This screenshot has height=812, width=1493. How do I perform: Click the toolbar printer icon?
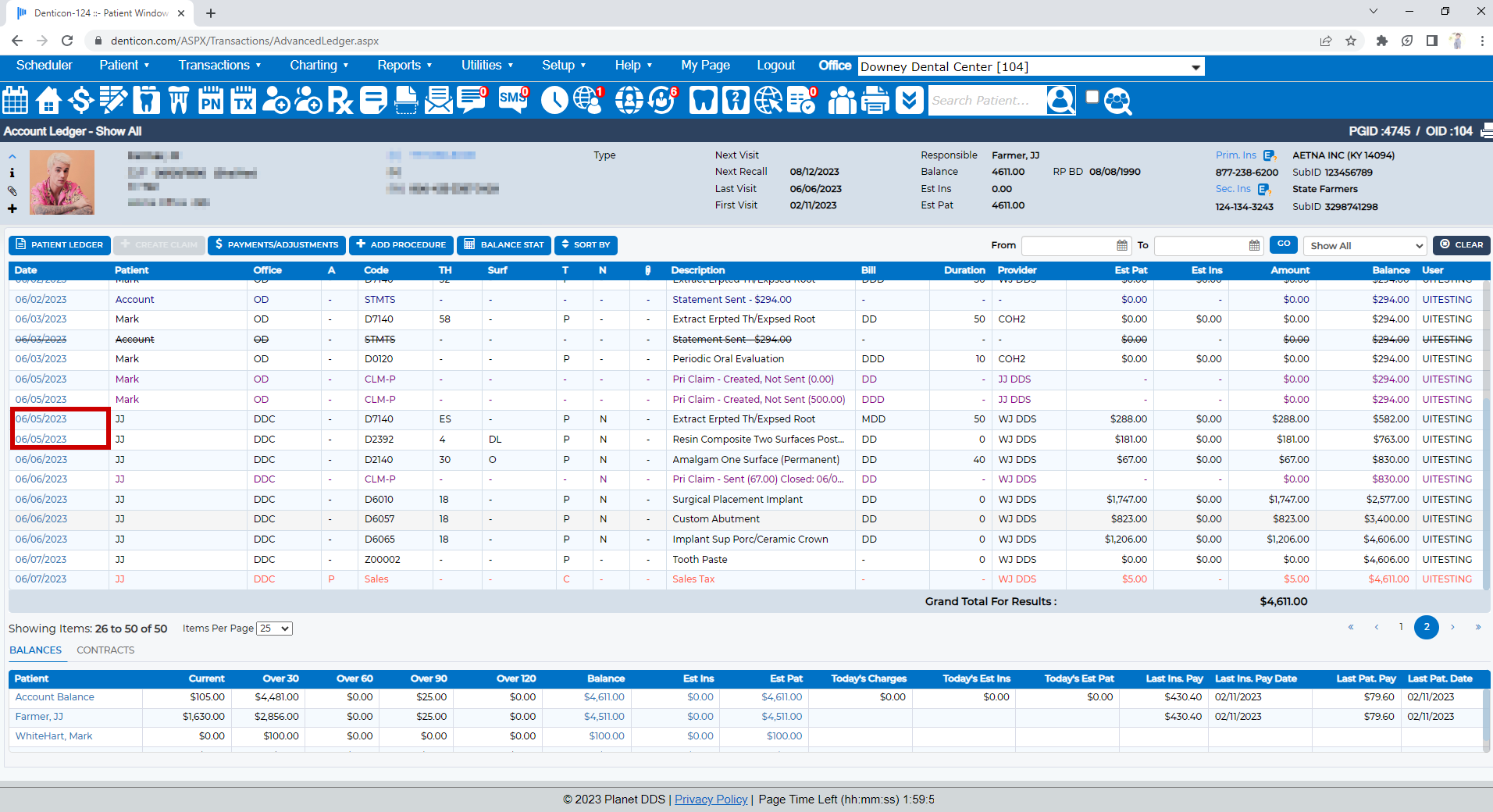tap(875, 101)
